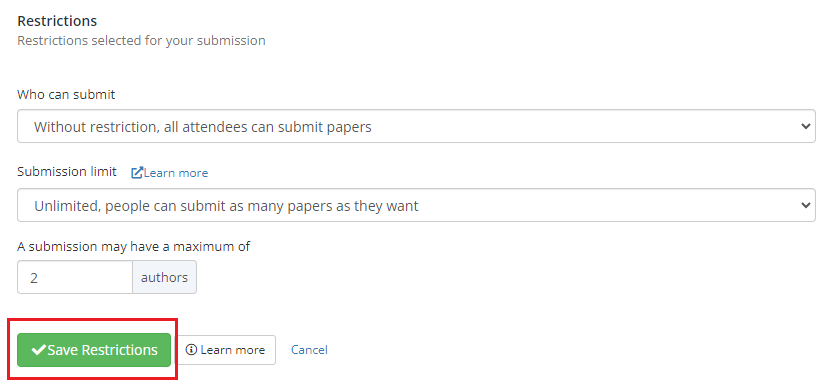Click the Save Restrictions button
The width and height of the screenshot is (835, 384).
click(94, 350)
